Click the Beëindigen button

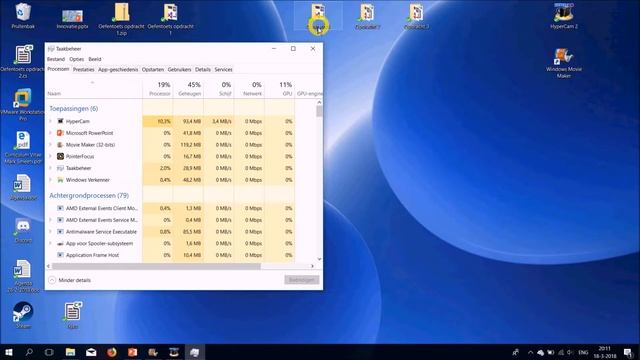click(302, 280)
